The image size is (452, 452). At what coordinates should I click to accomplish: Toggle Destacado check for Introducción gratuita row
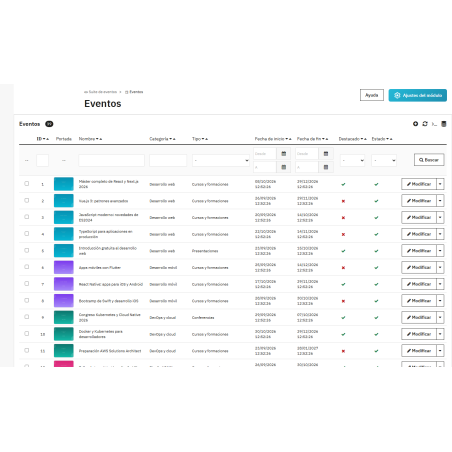(343, 251)
